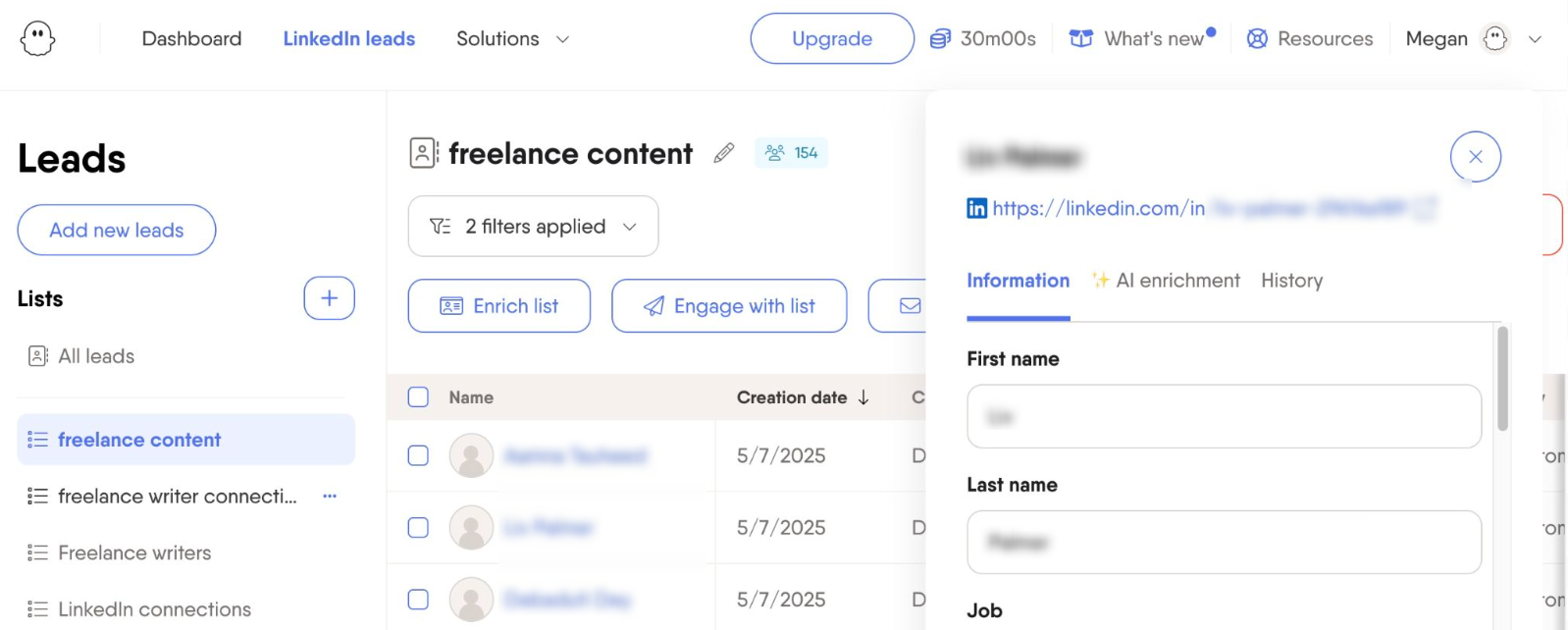Click the First name input field

(x=1223, y=417)
